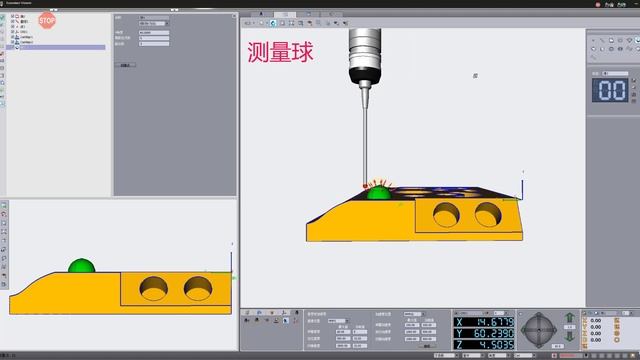Click the small field between the green arrows
Image resolution: width=640 pixels, height=360 pixels.
click(570, 327)
